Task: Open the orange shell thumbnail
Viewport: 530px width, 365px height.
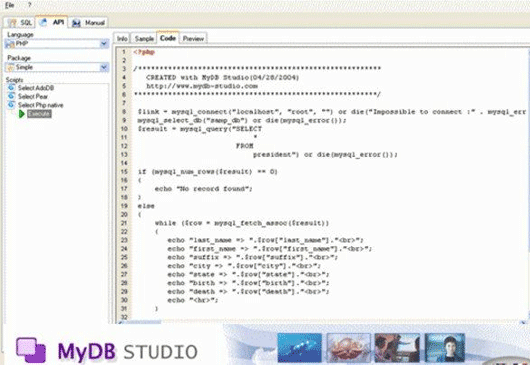Action: [348, 347]
